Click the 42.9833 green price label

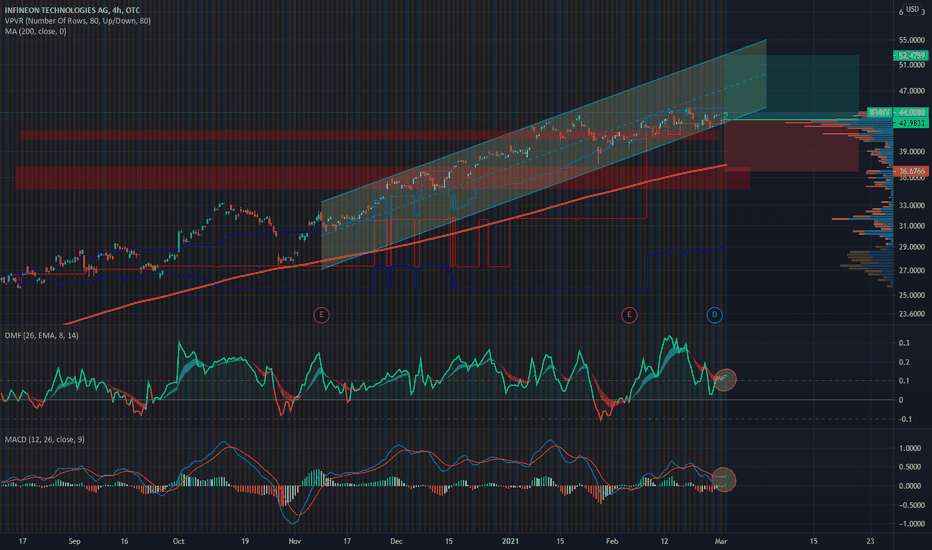pos(911,122)
